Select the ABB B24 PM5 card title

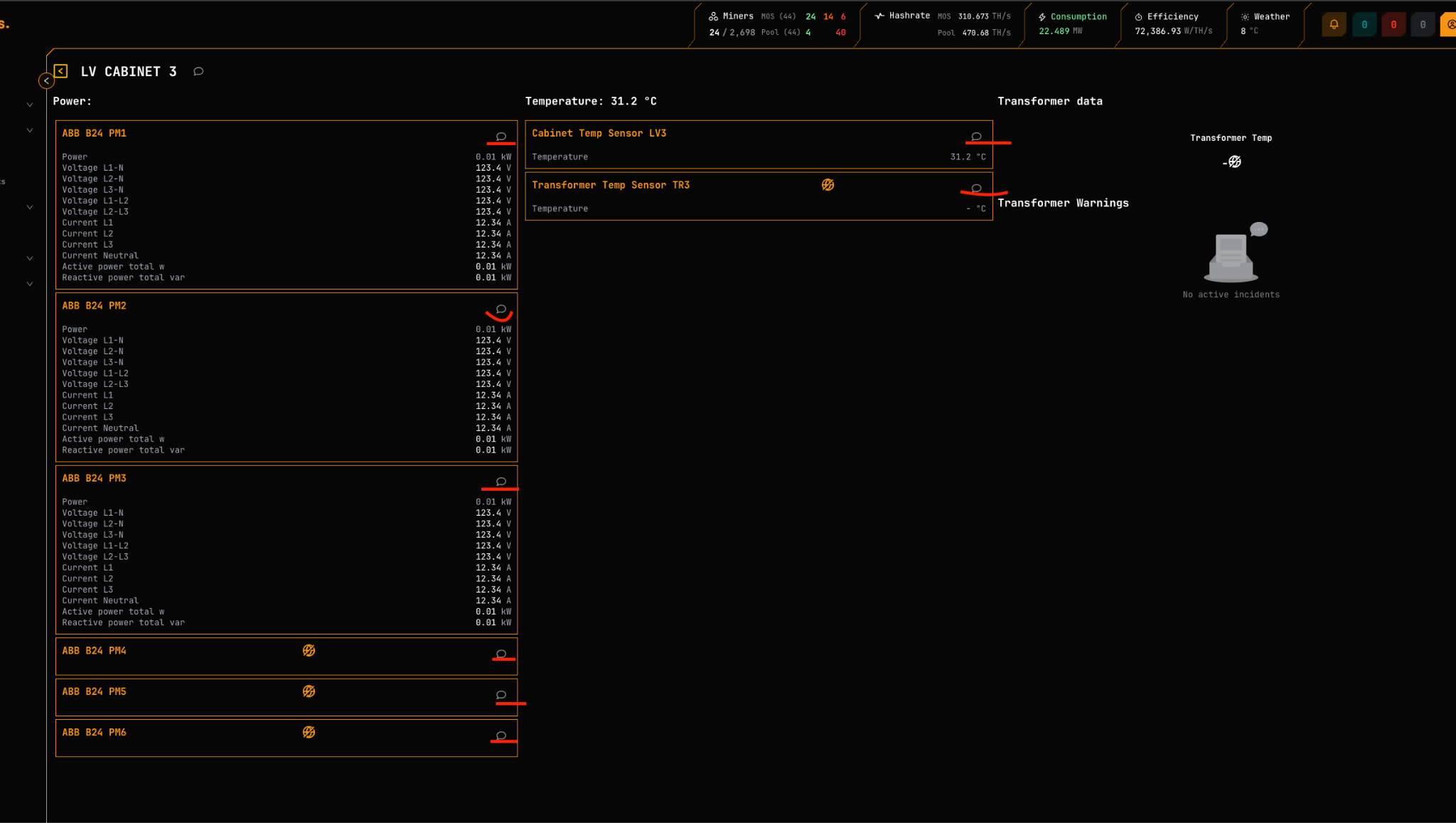coord(94,691)
